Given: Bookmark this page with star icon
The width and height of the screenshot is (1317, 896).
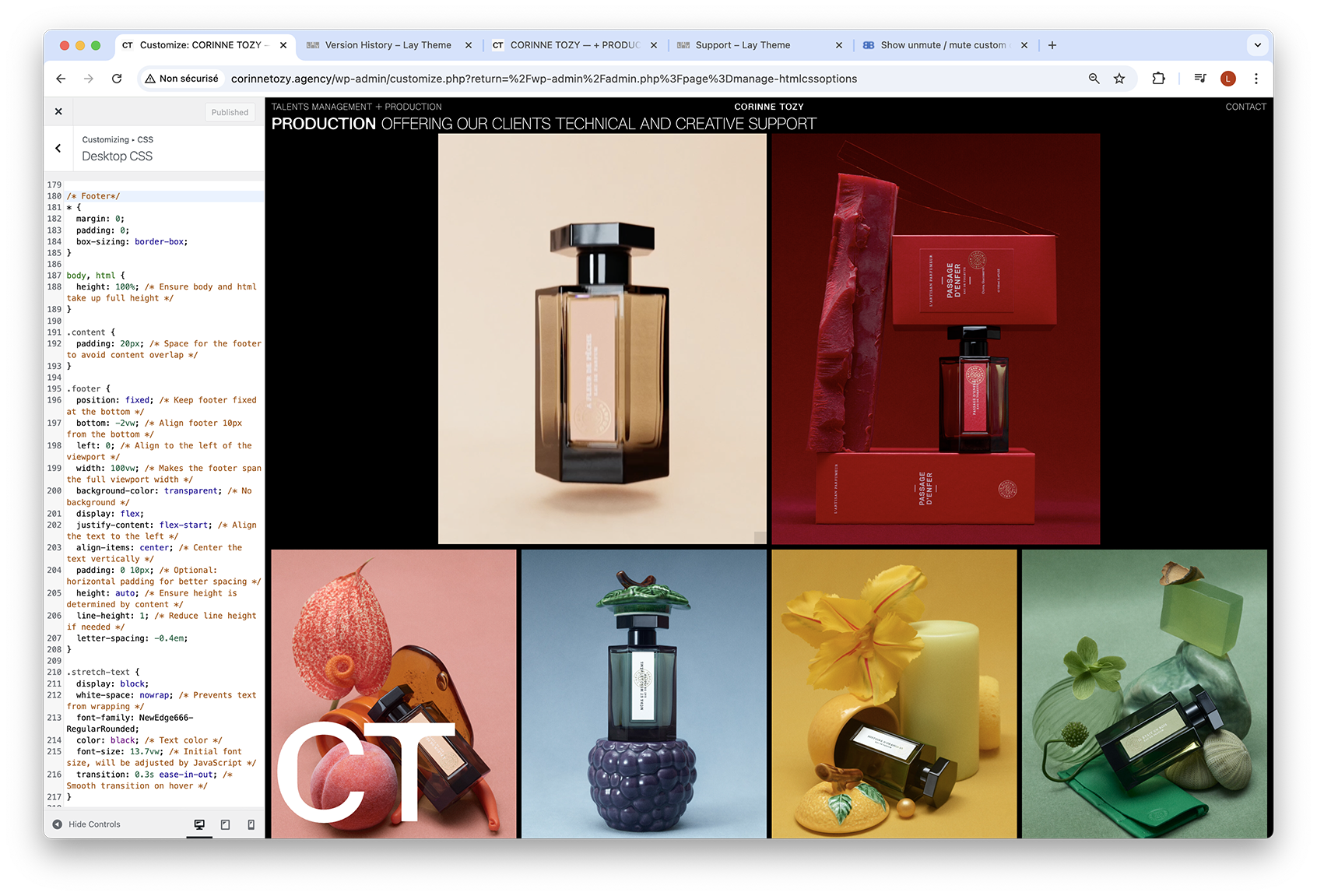Looking at the screenshot, I should [x=1119, y=79].
